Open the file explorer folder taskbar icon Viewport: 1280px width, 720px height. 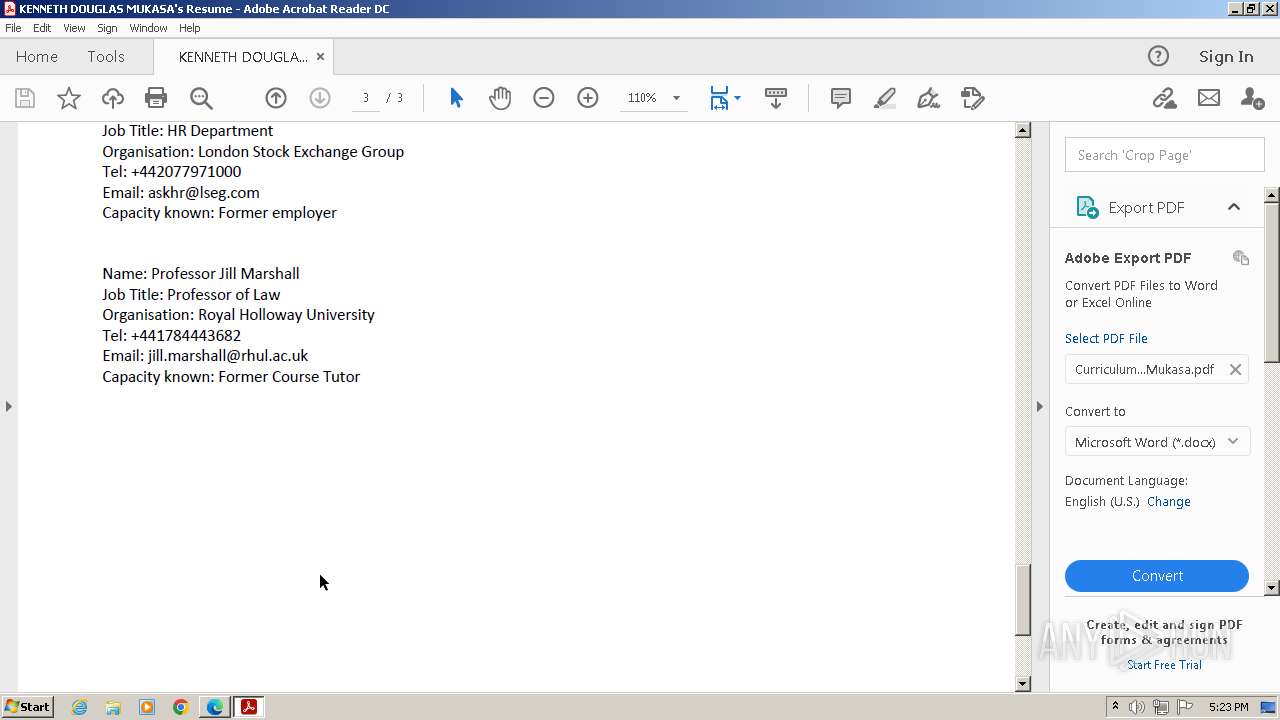tap(113, 707)
